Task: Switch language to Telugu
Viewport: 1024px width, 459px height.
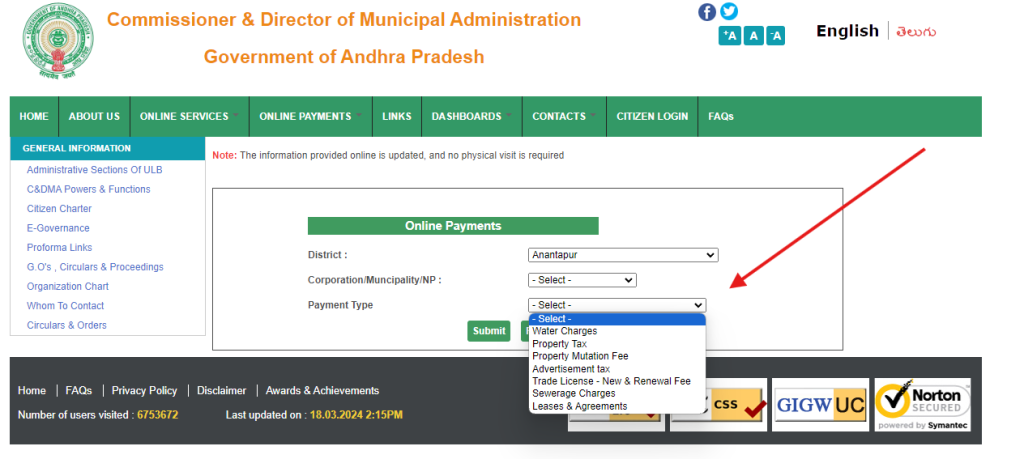Action: (x=916, y=31)
